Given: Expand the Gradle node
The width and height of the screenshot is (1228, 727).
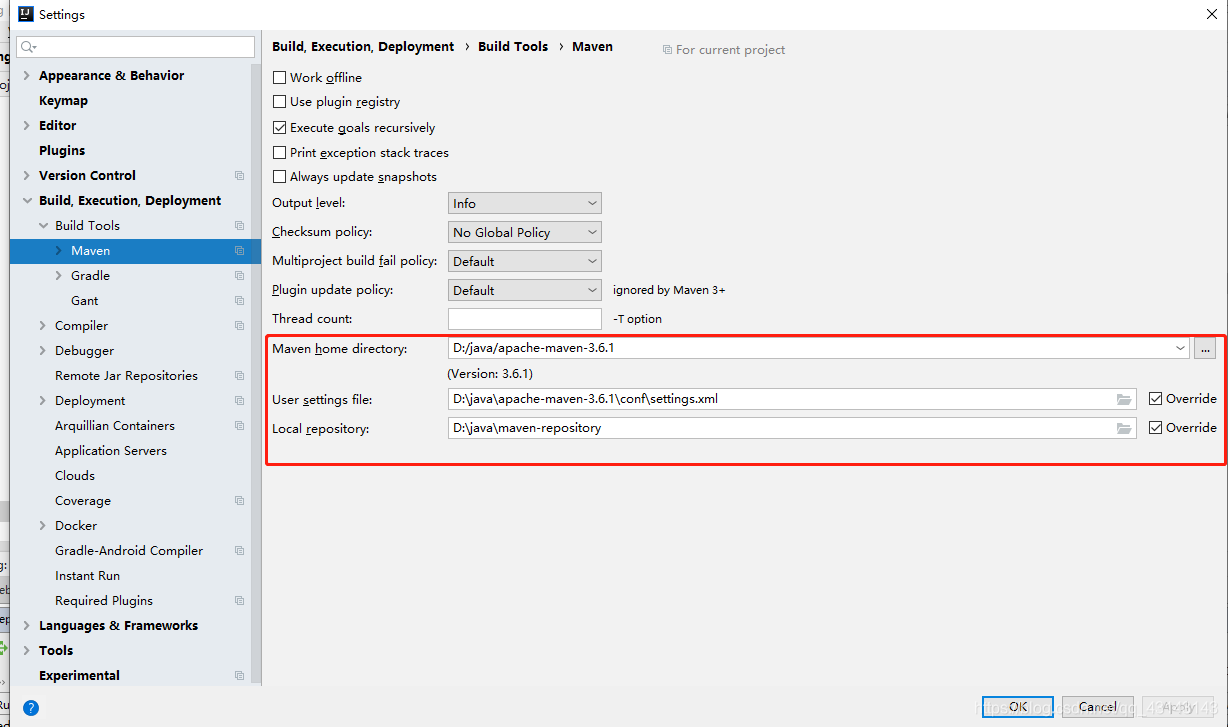Looking at the screenshot, I should [58, 276].
